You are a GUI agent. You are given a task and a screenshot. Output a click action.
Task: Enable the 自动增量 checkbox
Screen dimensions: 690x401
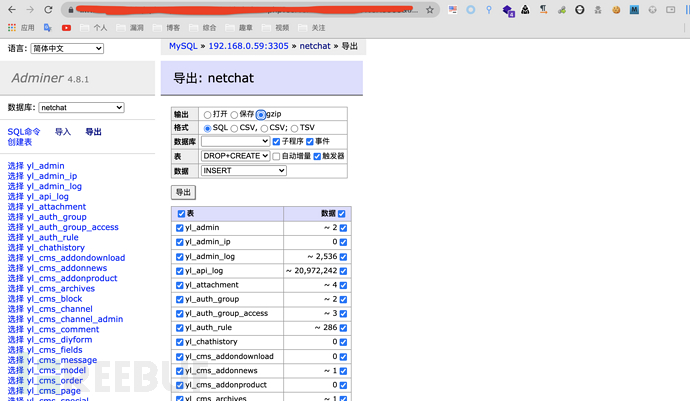click(276, 156)
